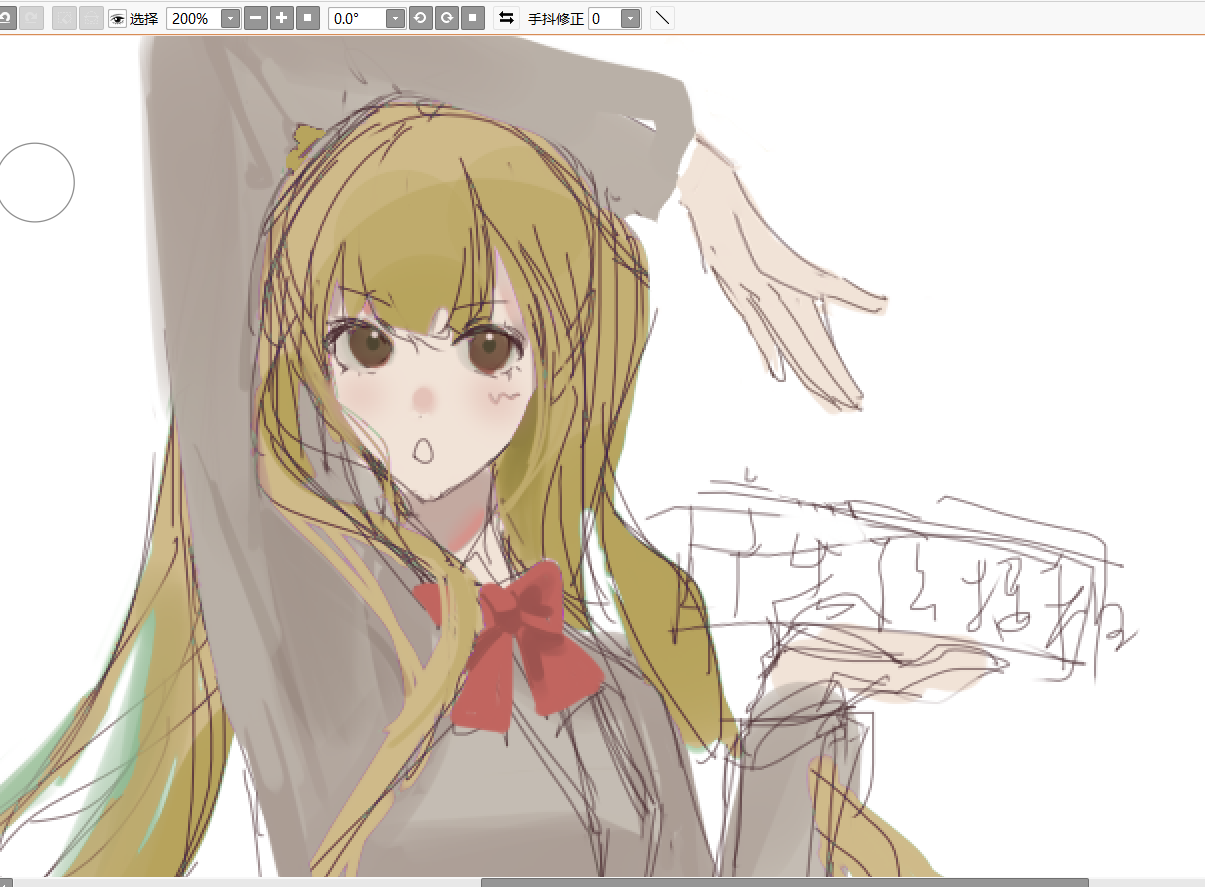Screen dimensions: 1205x887
Task: Click the 手抖修正 stabilizer value field
Action: pyautogui.click(x=604, y=19)
